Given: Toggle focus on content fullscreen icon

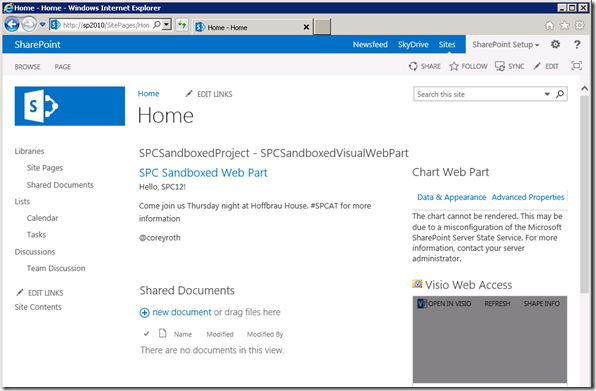Looking at the screenshot, I should 576,66.
